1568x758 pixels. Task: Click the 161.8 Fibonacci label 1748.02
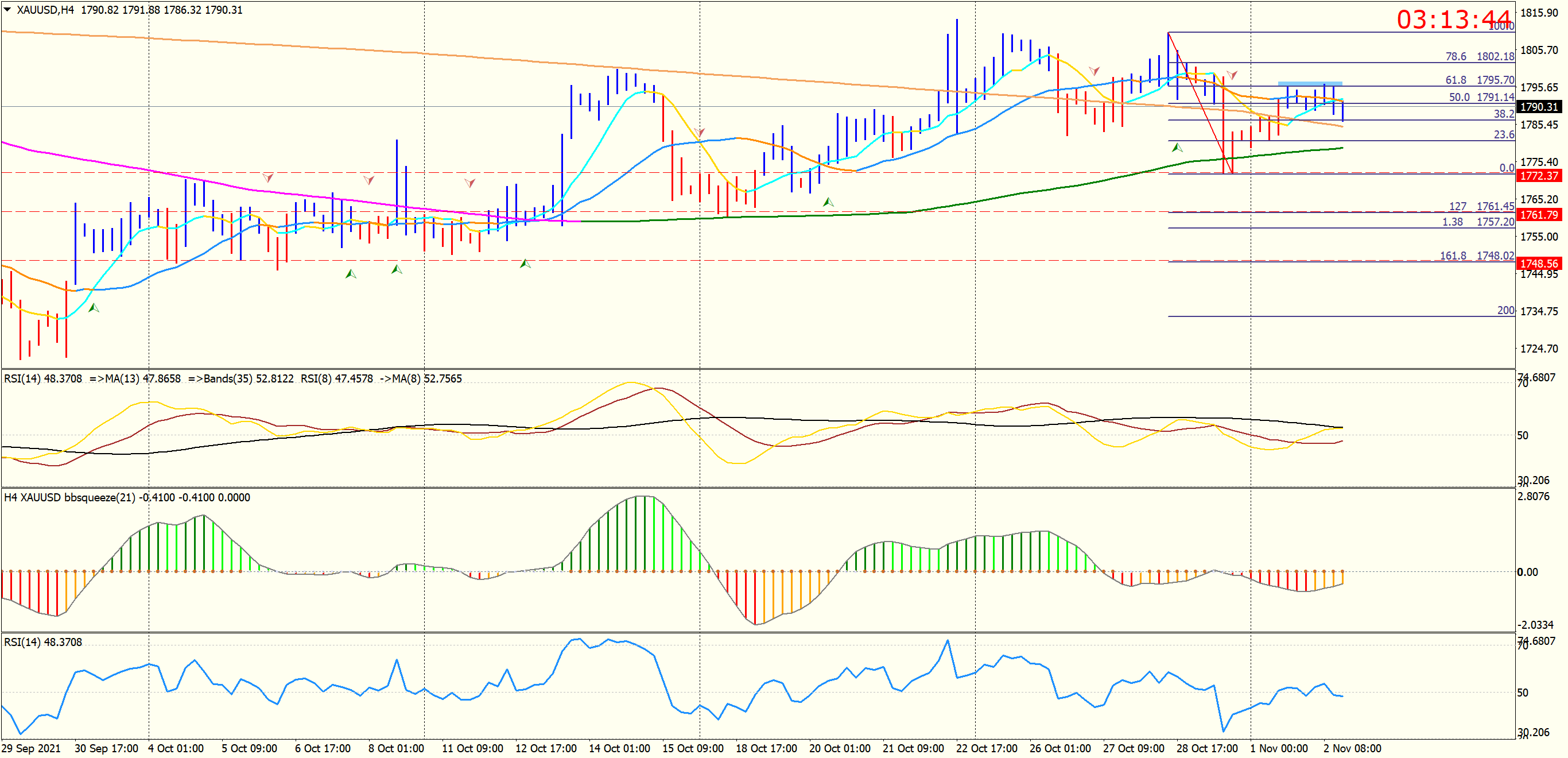[1477, 256]
